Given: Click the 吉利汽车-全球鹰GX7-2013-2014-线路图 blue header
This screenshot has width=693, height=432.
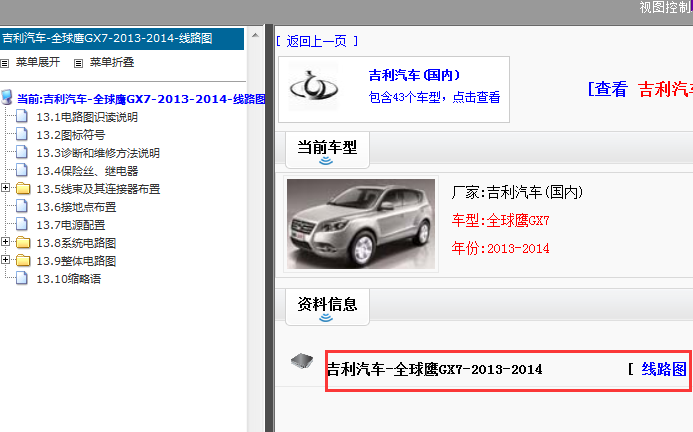Looking at the screenshot, I should (x=122, y=38).
